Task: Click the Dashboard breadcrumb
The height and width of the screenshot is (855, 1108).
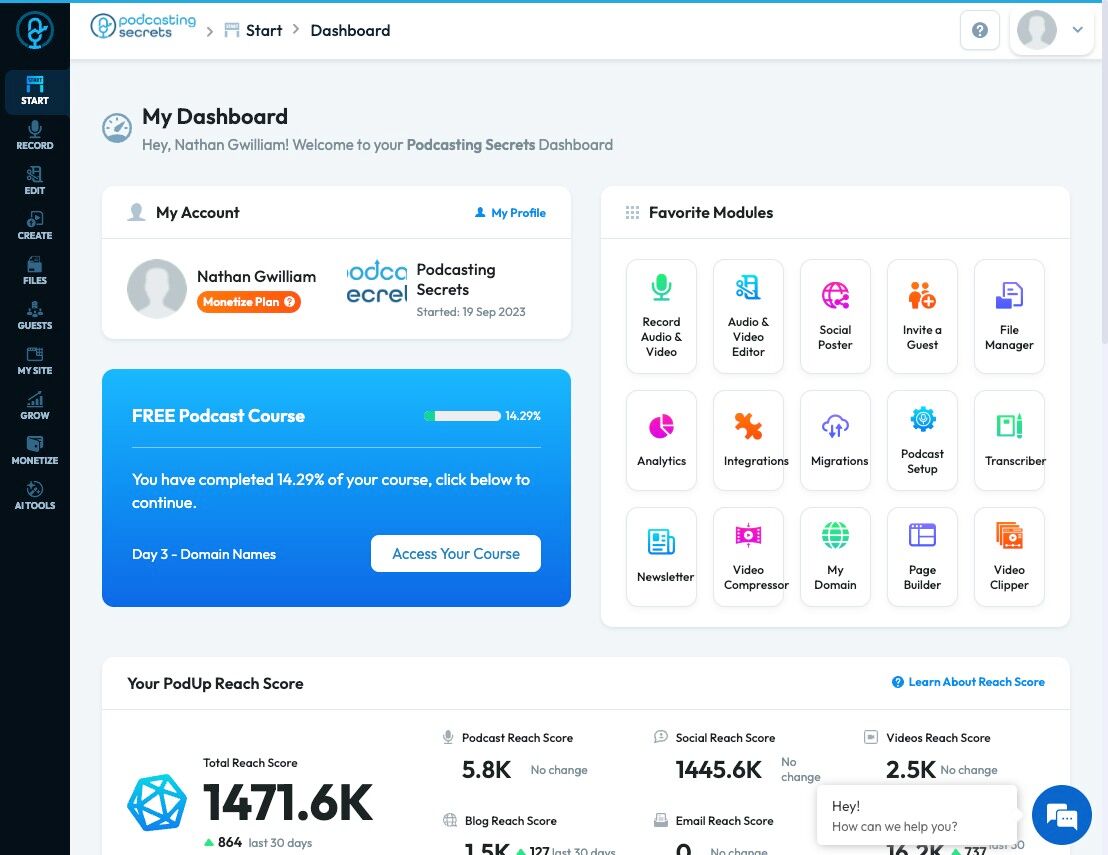Action: [350, 30]
